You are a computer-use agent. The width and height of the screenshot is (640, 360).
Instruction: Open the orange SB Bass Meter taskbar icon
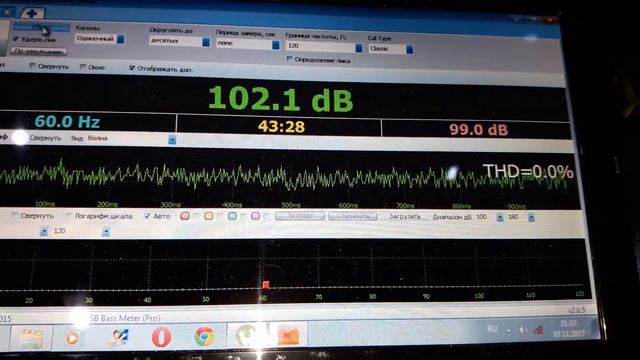tap(289, 336)
